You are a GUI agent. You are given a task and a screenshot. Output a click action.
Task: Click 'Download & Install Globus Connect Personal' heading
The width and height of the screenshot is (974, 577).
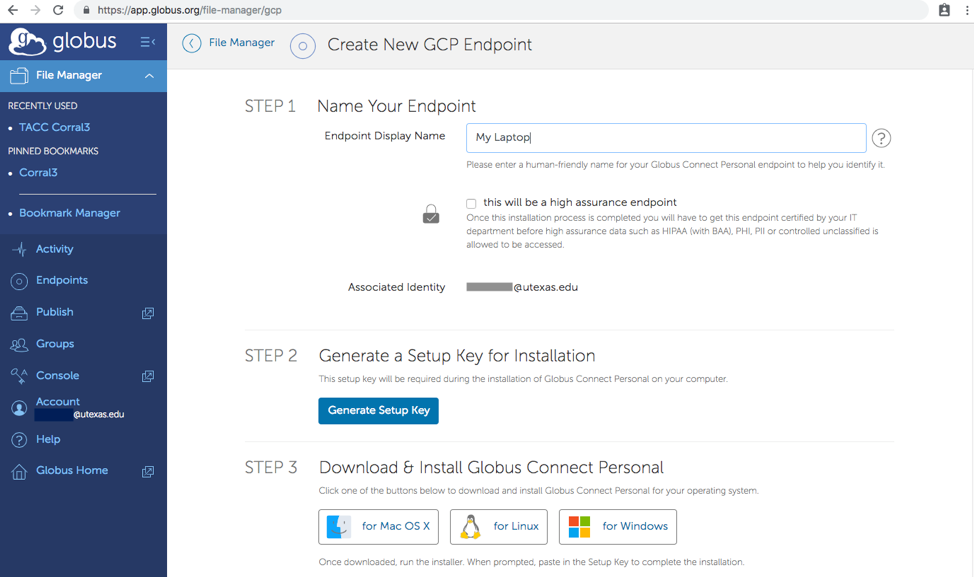tap(491, 467)
